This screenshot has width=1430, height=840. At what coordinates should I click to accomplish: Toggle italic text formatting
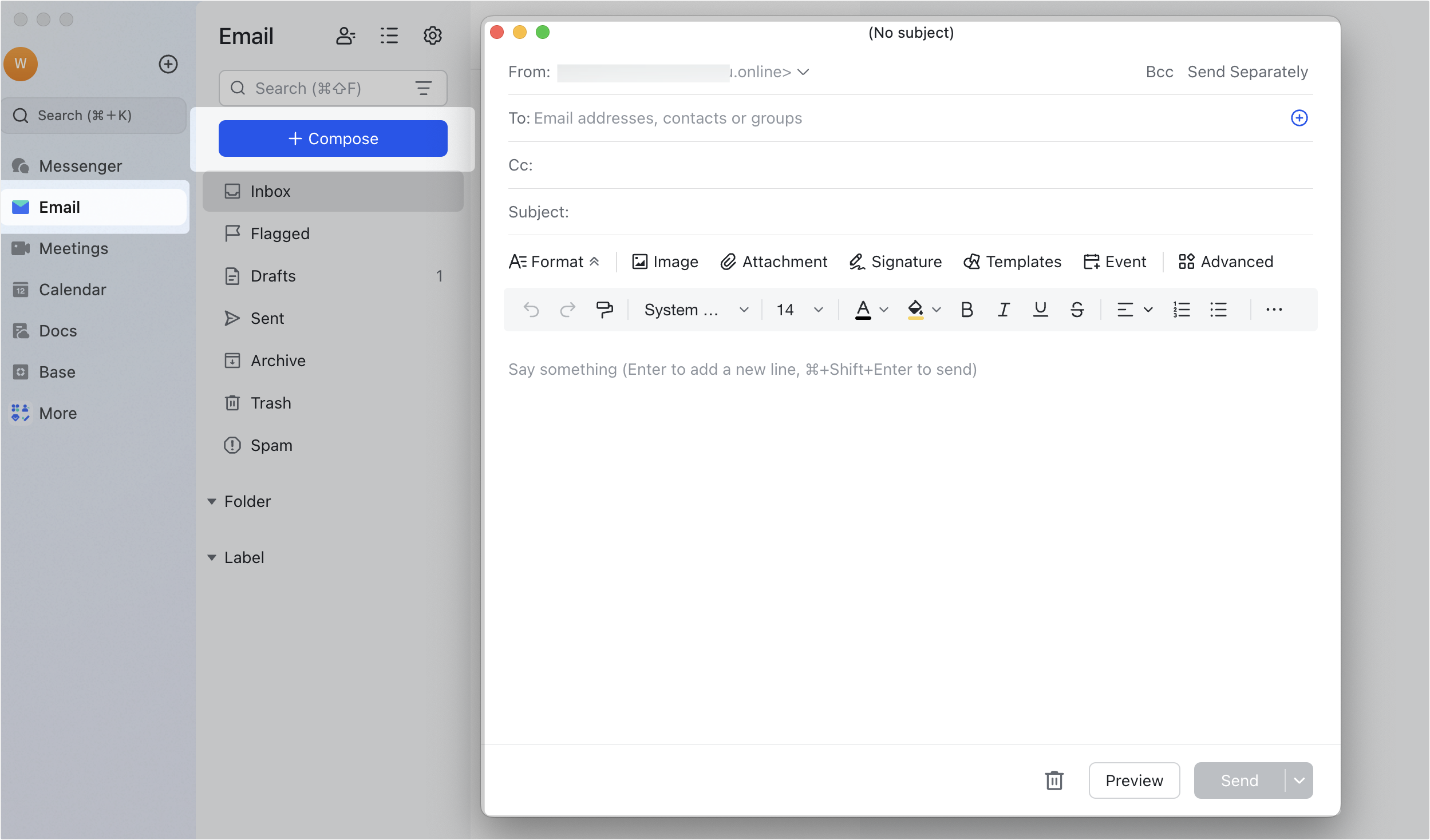coord(1003,310)
